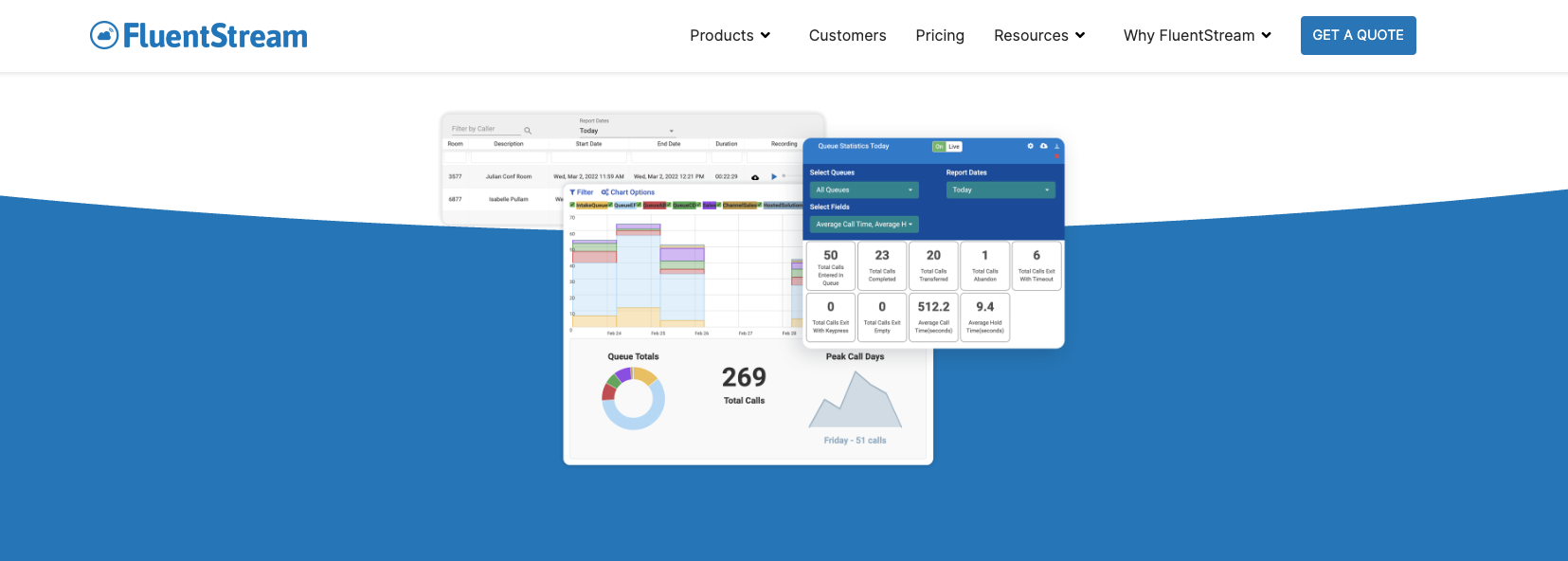Click the Filter by Caller search icon
This screenshot has height=561, width=1568.
528,131
